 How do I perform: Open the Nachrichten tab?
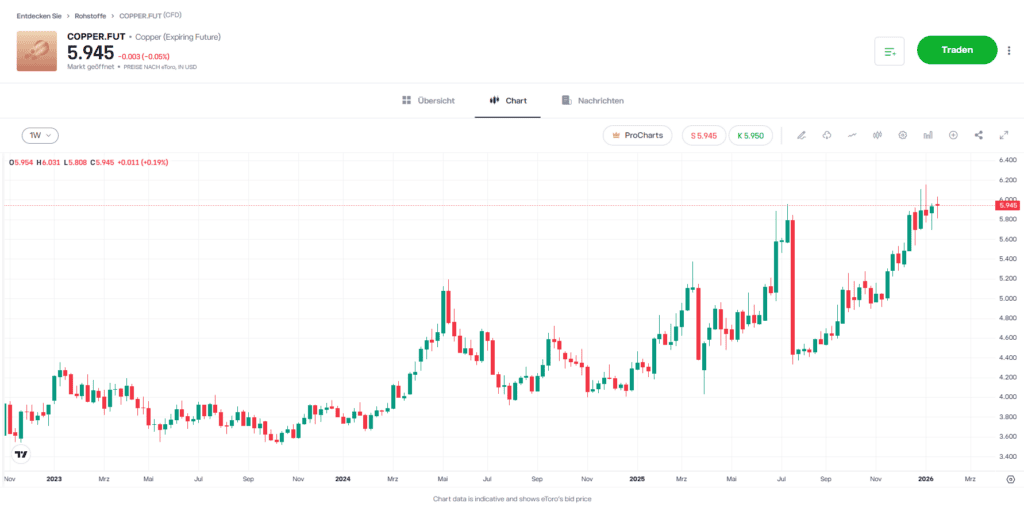(593, 101)
